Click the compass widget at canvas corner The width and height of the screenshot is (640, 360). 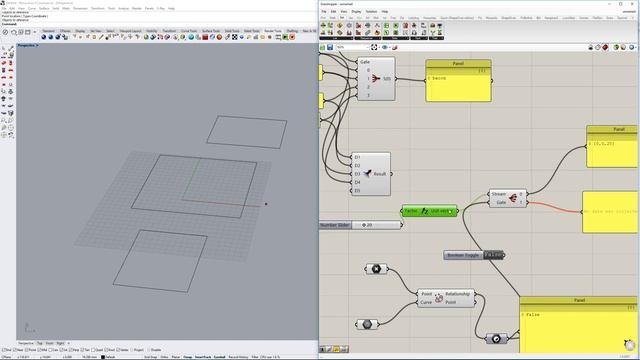pos(630,344)
